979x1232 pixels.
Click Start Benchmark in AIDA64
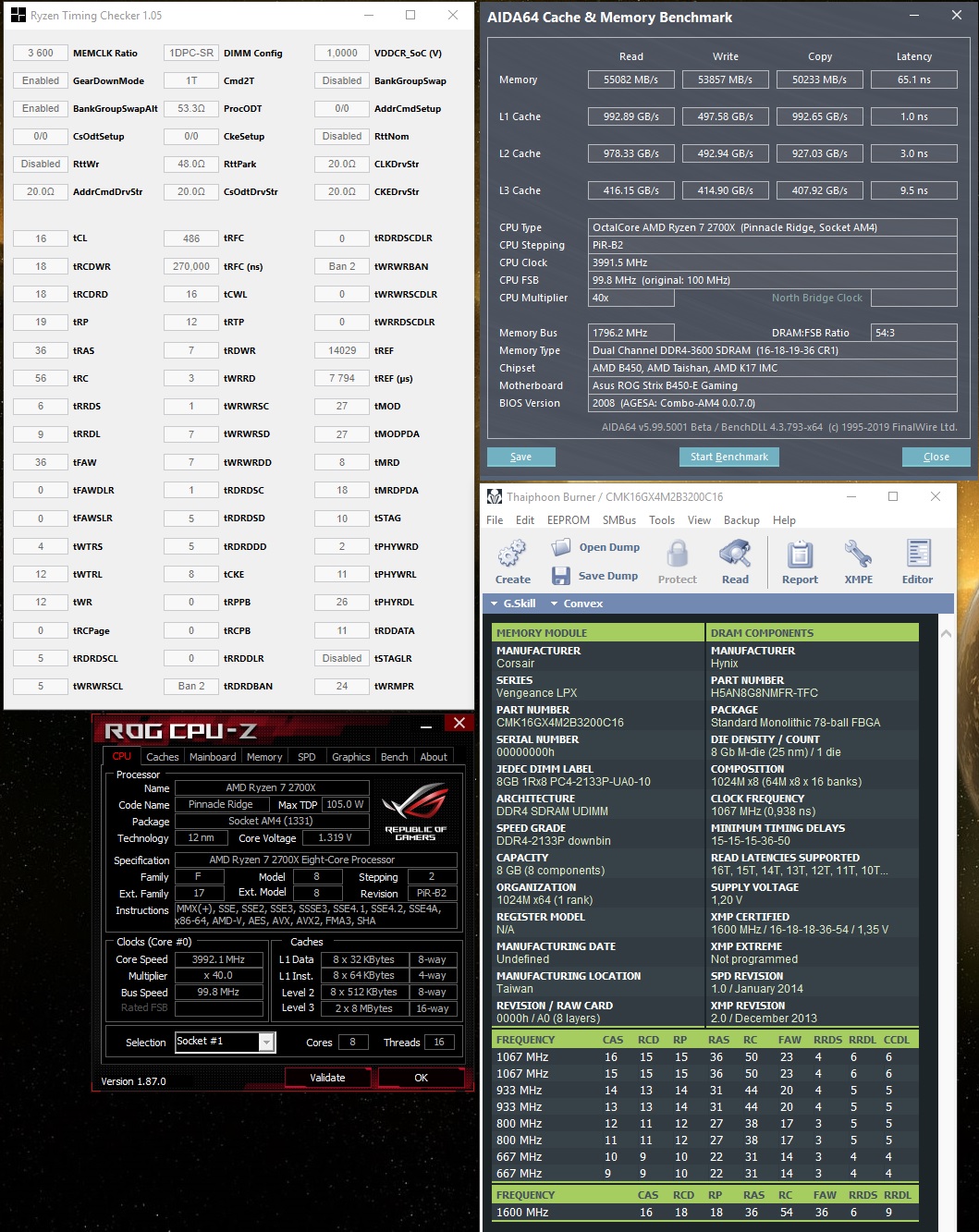pyautogui.click(x=728, y=457)
